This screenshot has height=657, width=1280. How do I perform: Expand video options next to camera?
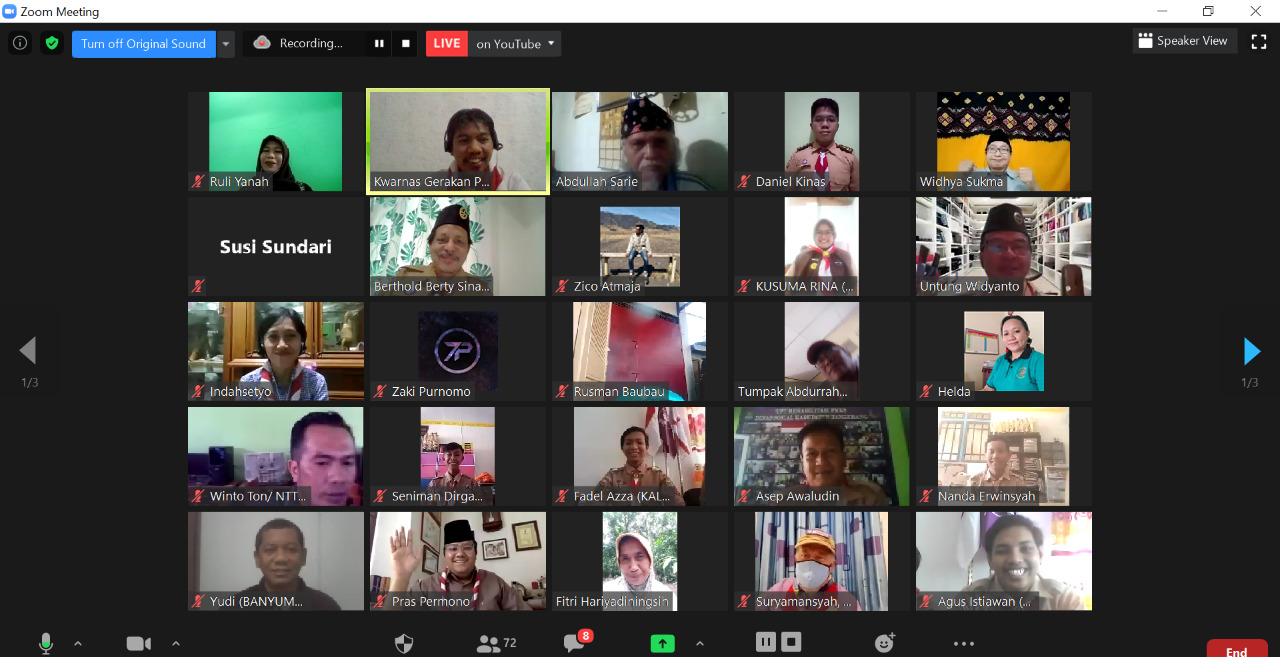pos(176,643)
